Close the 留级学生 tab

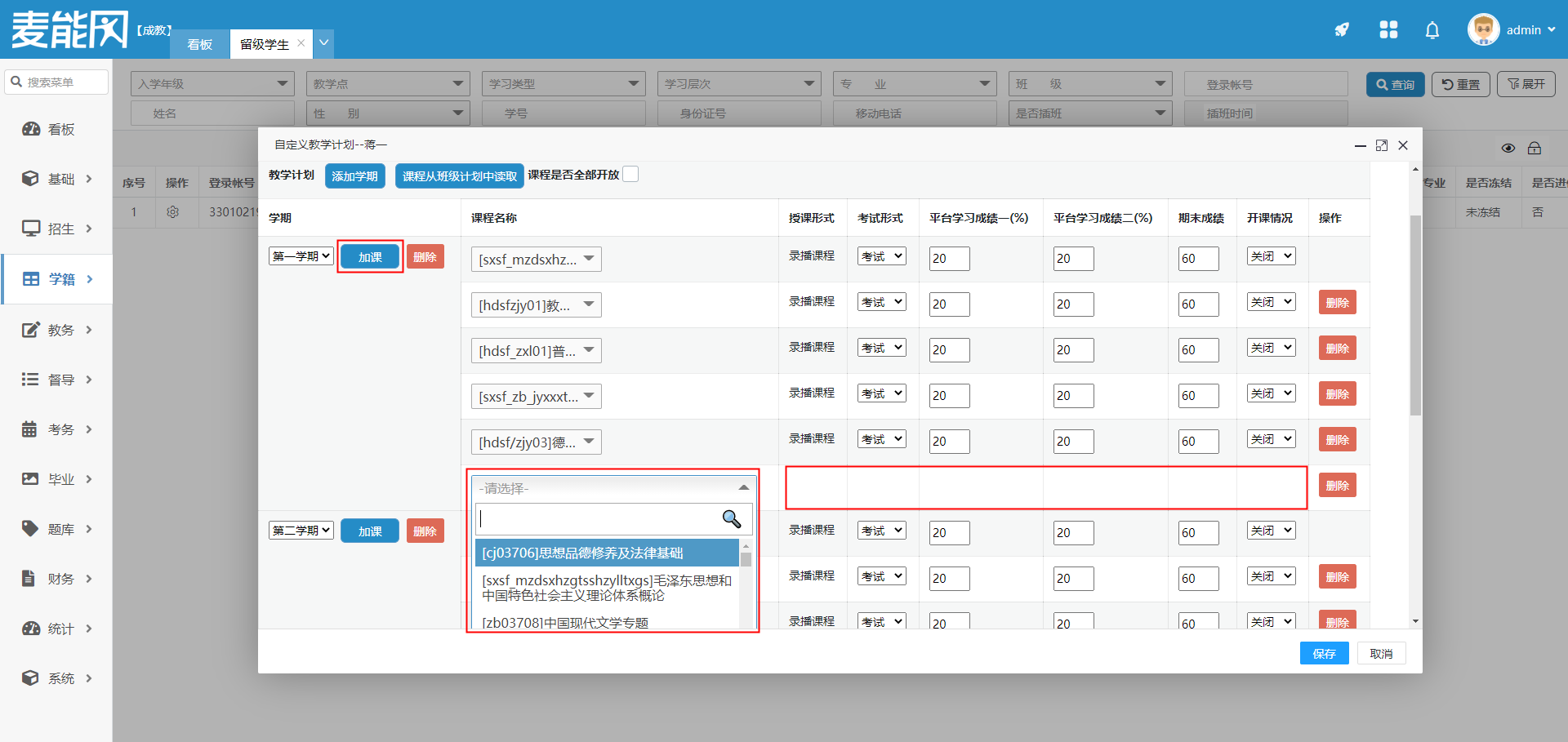click(301, 43)
